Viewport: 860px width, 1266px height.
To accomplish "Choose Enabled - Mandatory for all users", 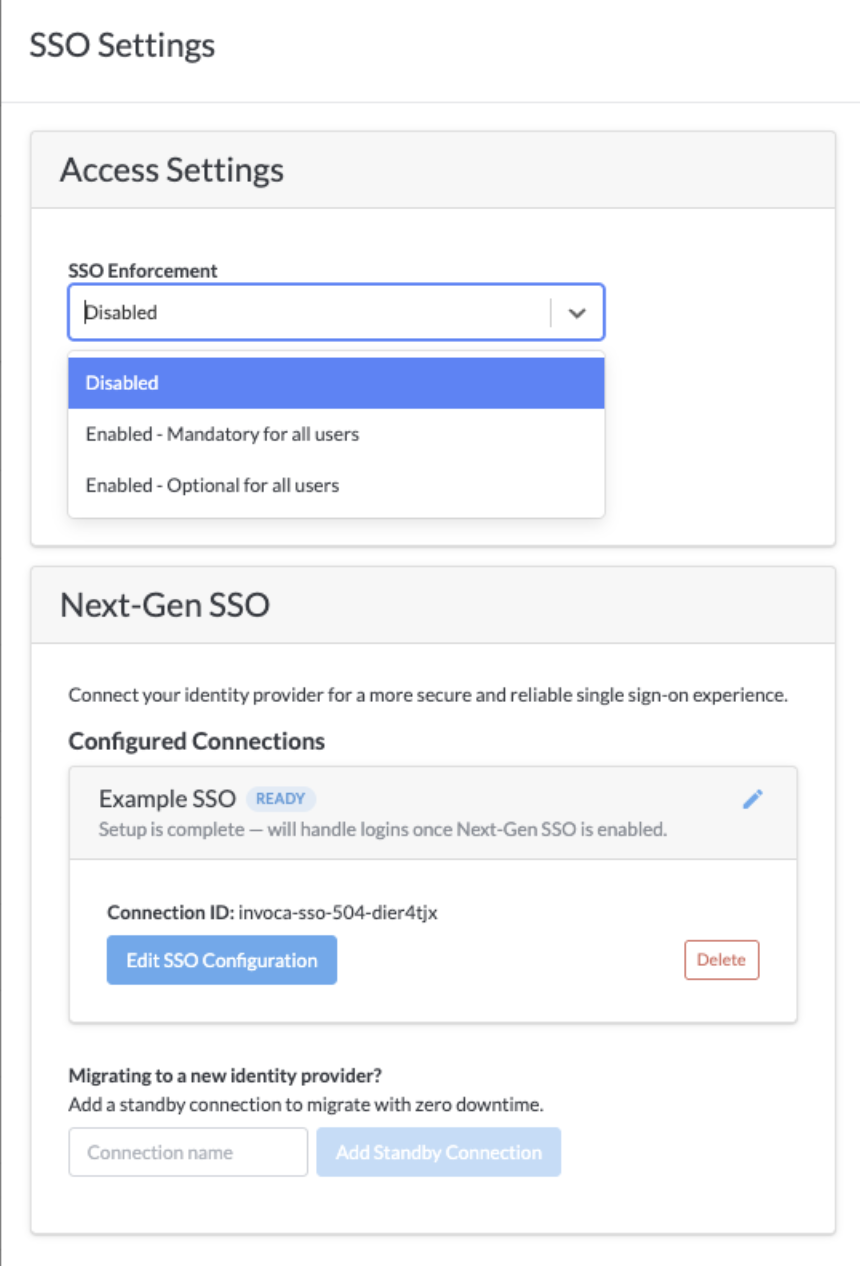I will point(336,434).
